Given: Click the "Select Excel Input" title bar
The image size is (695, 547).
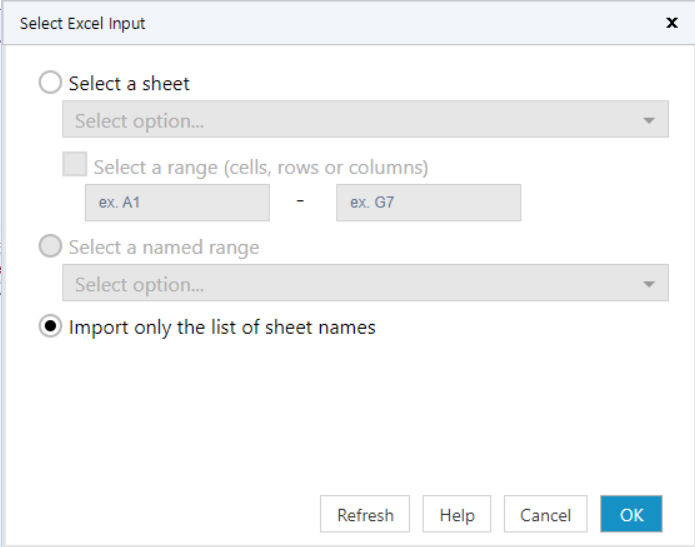Looking at the screenshot, I should coord(300,23).
